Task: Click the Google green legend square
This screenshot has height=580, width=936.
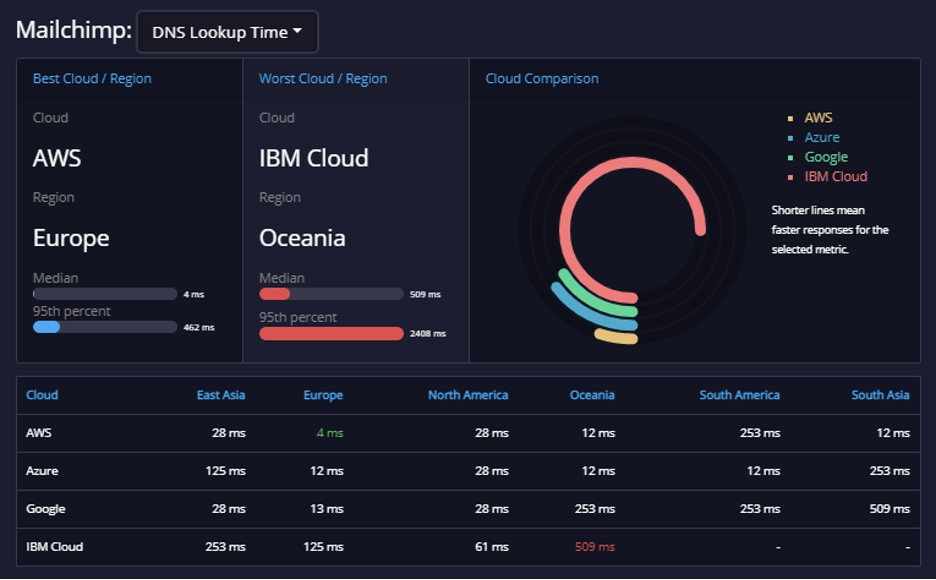Action: 790,158
